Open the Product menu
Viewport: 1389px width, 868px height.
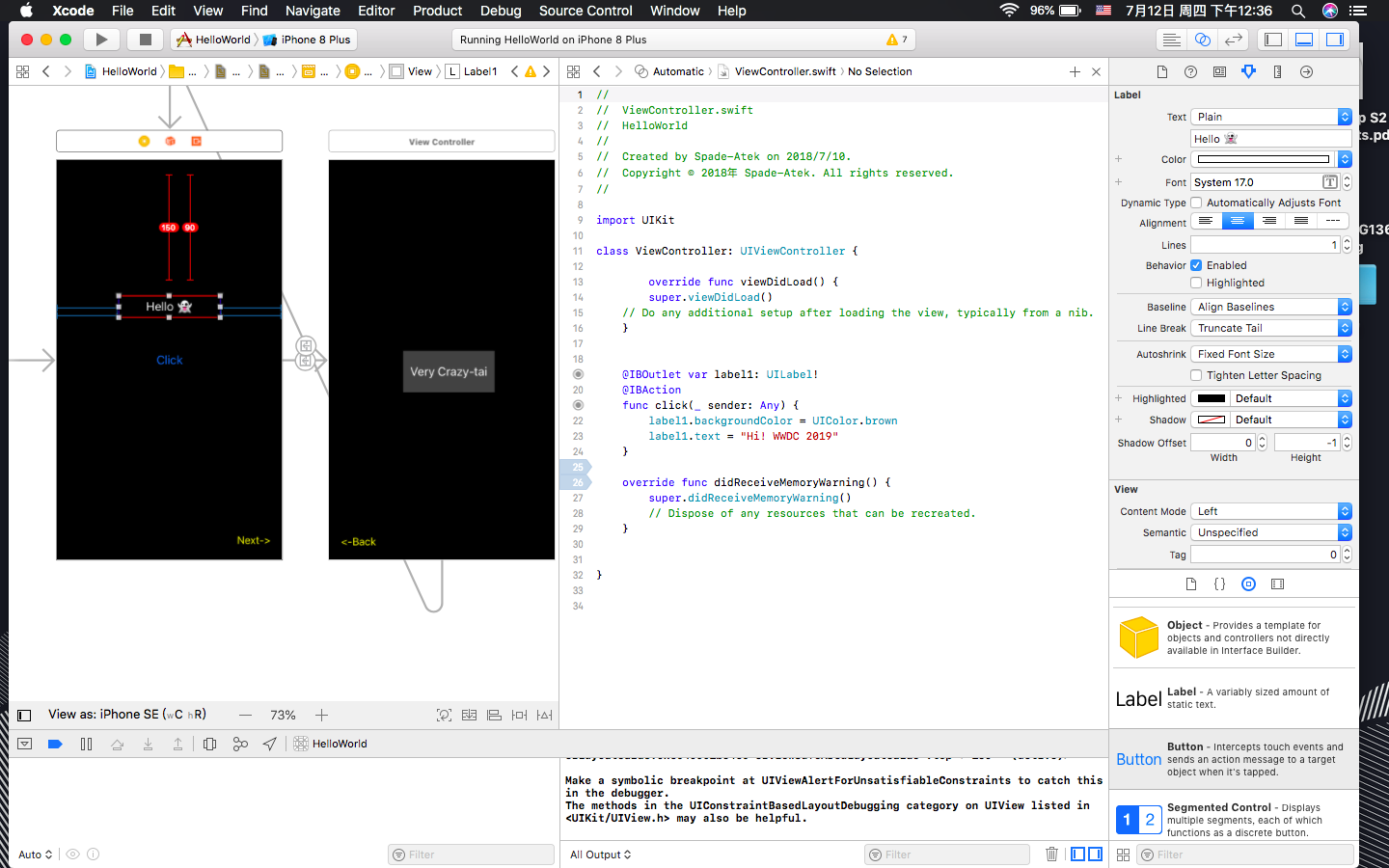pyautogui.click(x=438, y=11)
